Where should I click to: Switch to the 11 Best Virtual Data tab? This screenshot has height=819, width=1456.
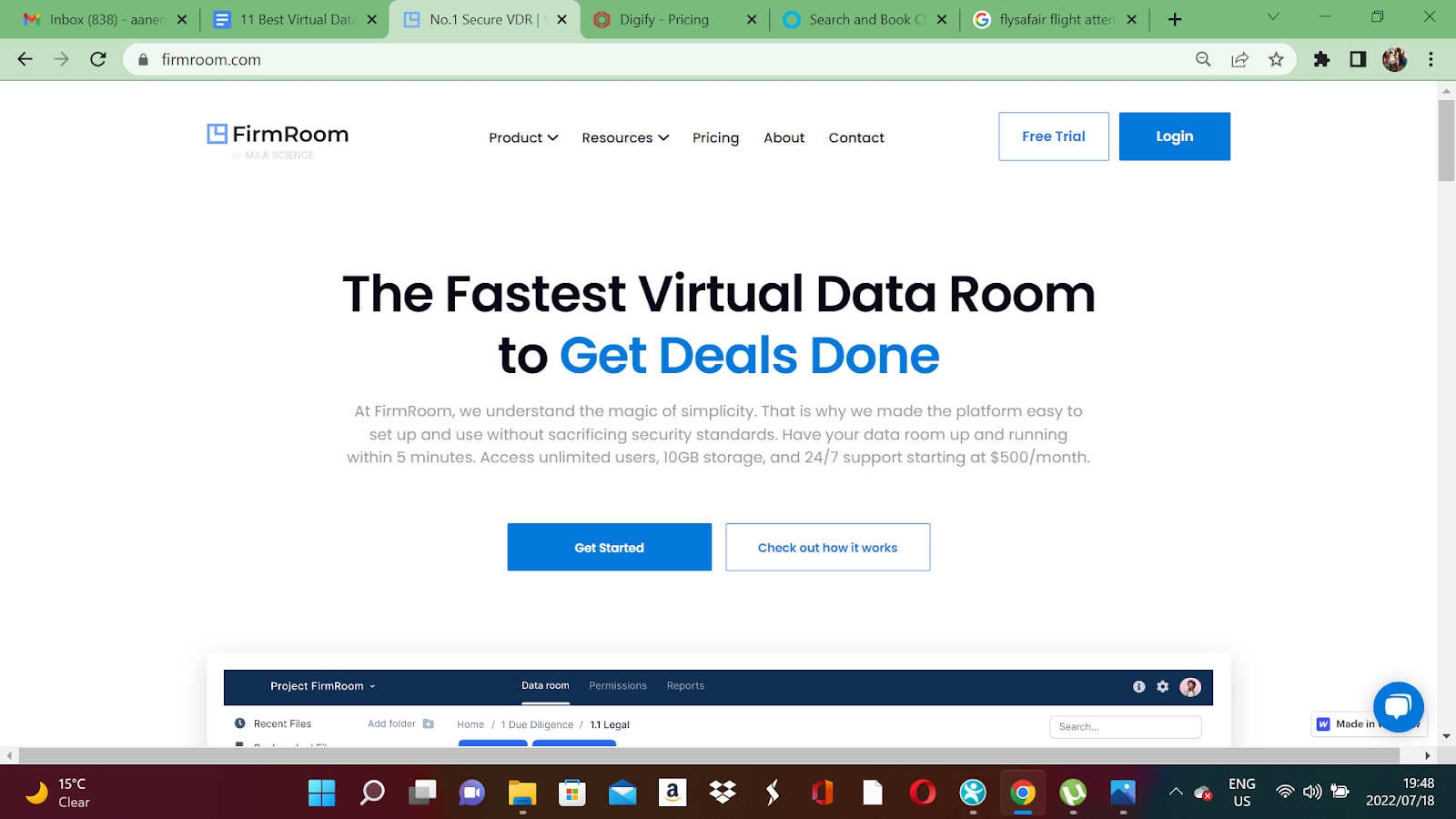[x=294, y=19]
